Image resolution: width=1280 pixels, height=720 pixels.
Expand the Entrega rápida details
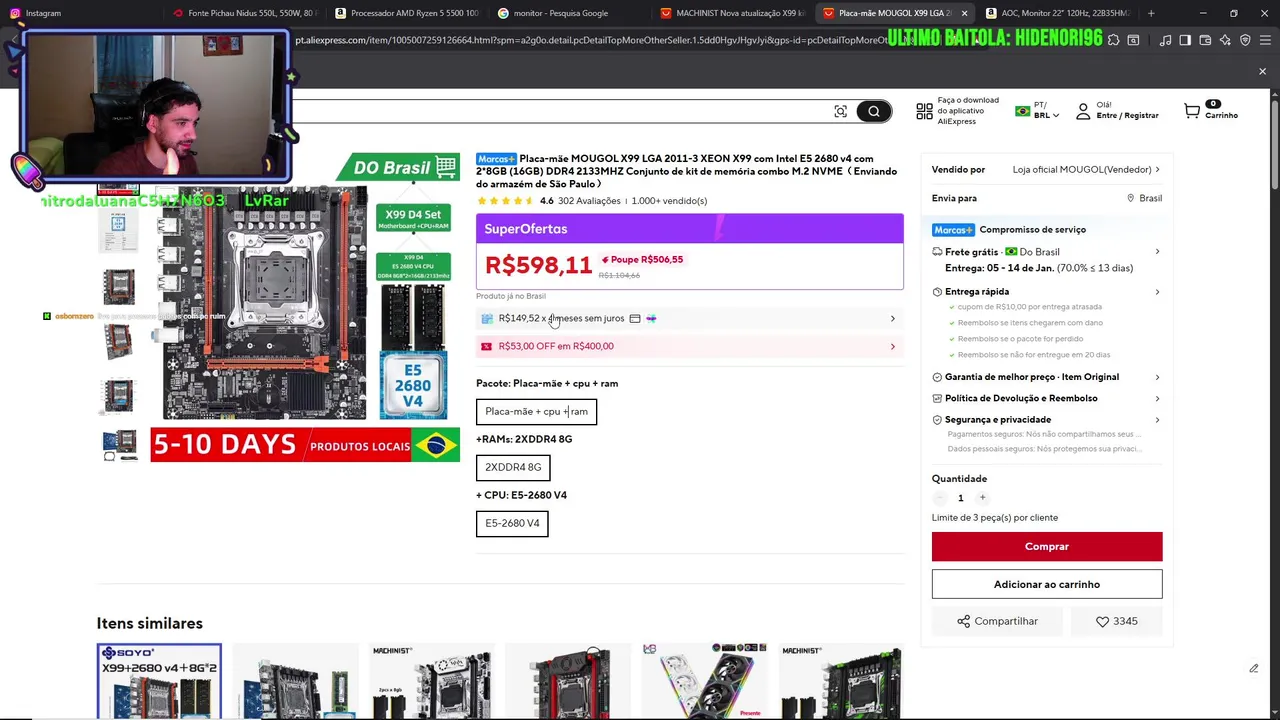(x=1047, y=292)
